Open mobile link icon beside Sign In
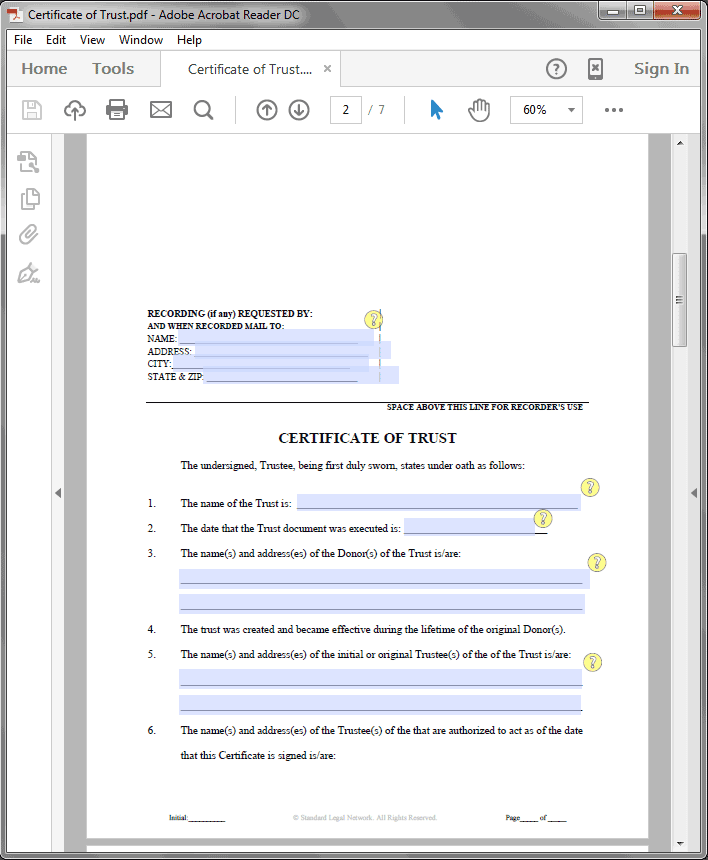This screenshot has width=708, height=860. pos(596,69)
